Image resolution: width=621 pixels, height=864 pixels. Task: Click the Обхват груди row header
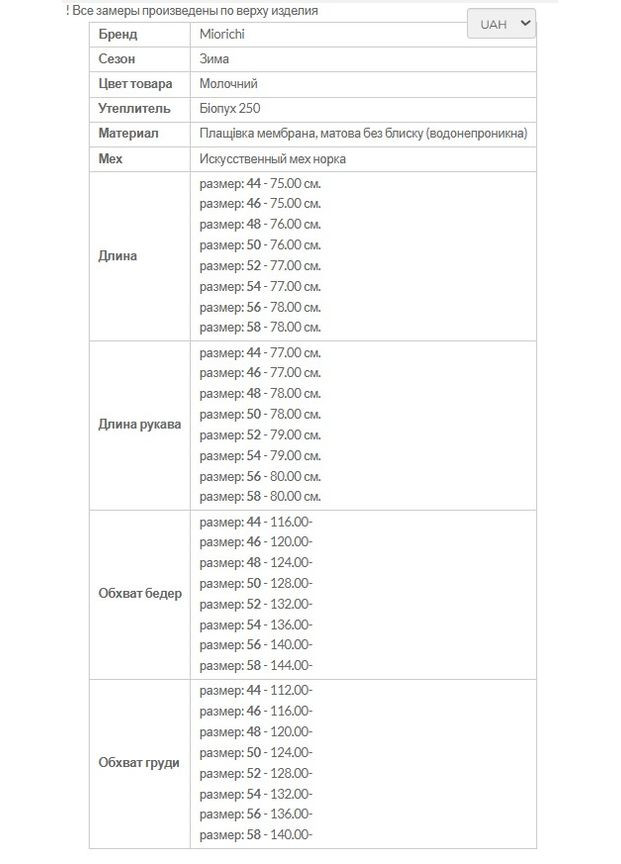pos(139,763)
